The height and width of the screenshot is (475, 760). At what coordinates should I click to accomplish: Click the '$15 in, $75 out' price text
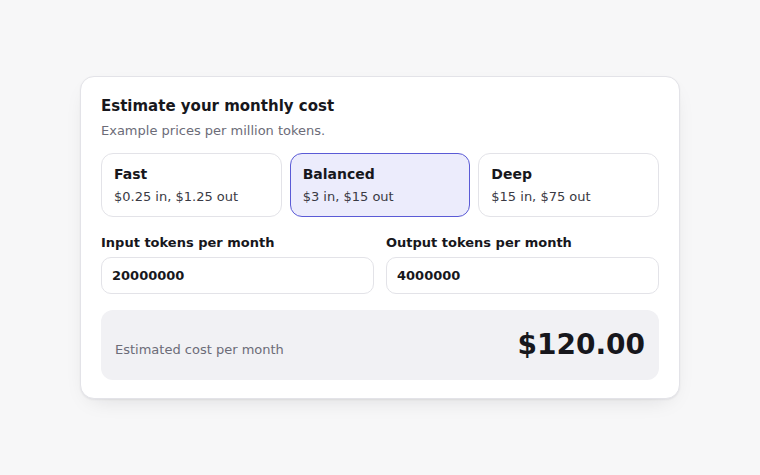tap(541, 197)
